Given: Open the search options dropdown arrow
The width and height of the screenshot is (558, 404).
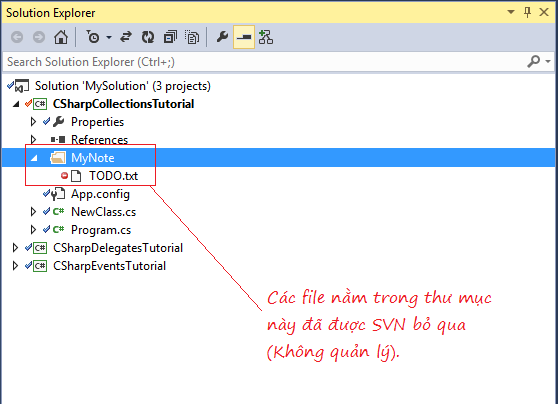Looking at the screenshot, I should 548,61.
